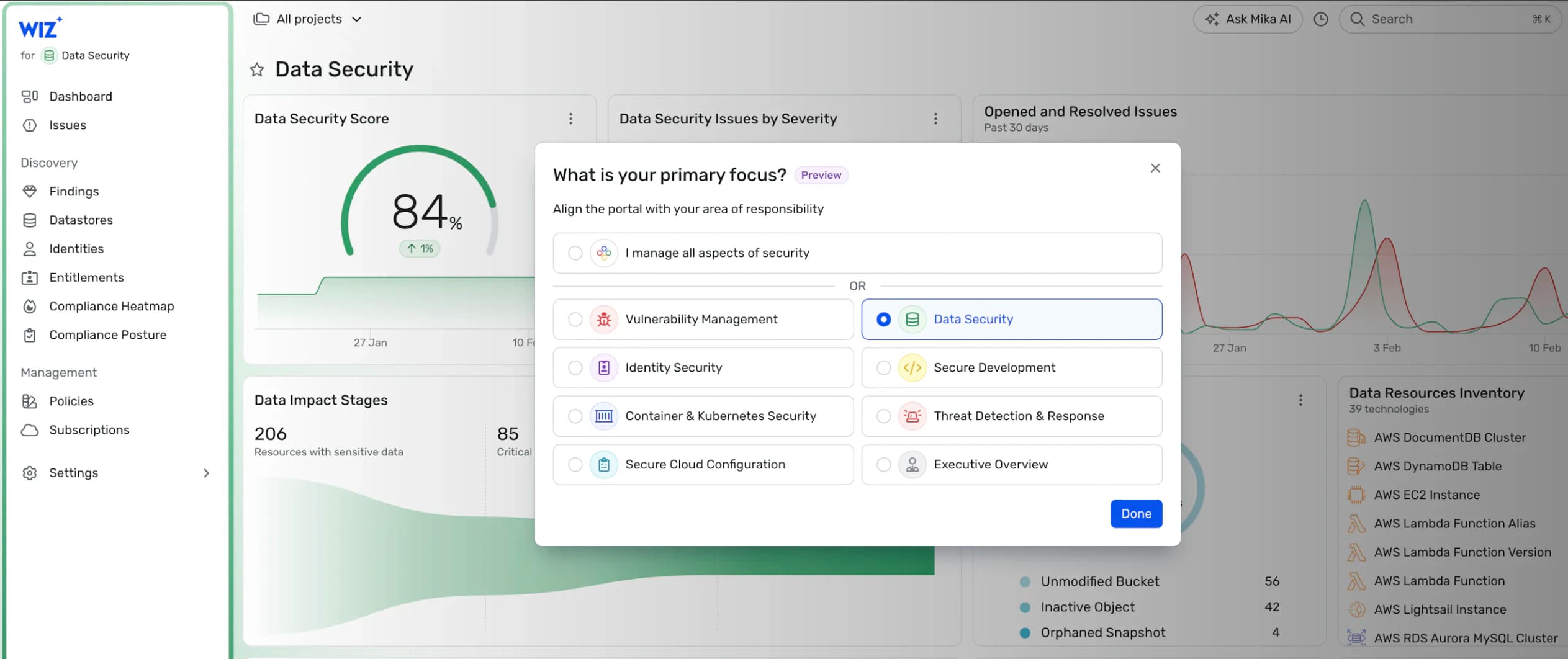Click Datastores database icon in sidebar

29,220
